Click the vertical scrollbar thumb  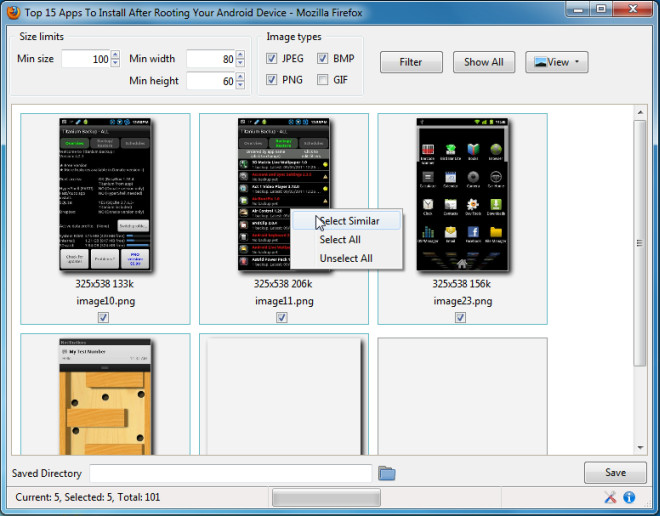point(640,243)
